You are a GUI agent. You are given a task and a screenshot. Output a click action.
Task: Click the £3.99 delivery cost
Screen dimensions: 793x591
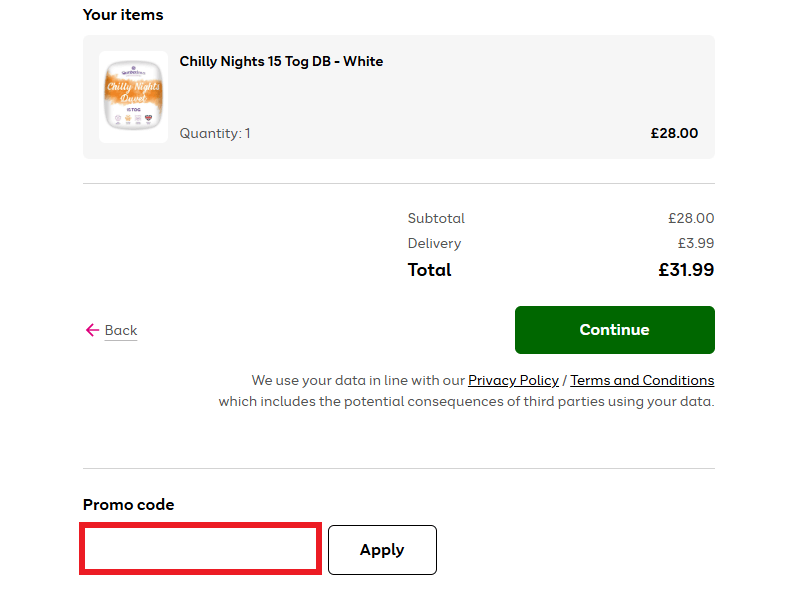tap(696, 243)
